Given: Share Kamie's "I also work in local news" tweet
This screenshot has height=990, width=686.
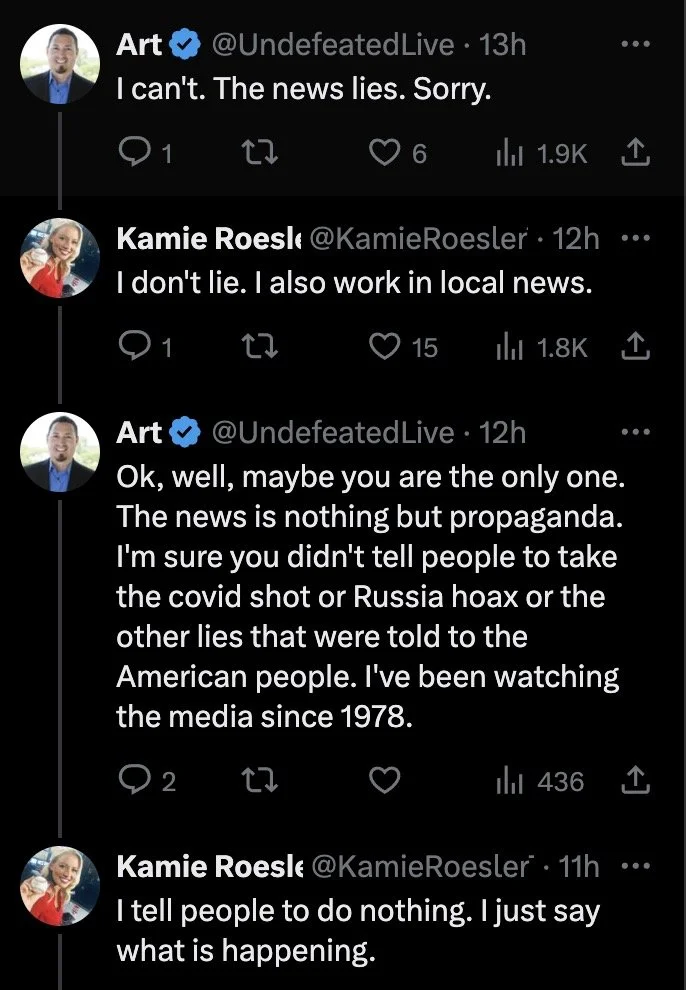Looking at the screenshot, I should (x=635, y=347).
